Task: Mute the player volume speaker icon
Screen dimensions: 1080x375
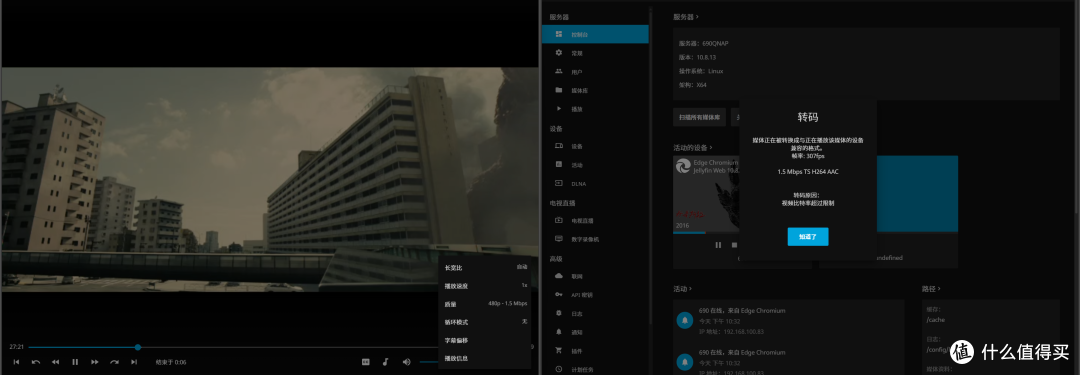Action: point(406,362)
